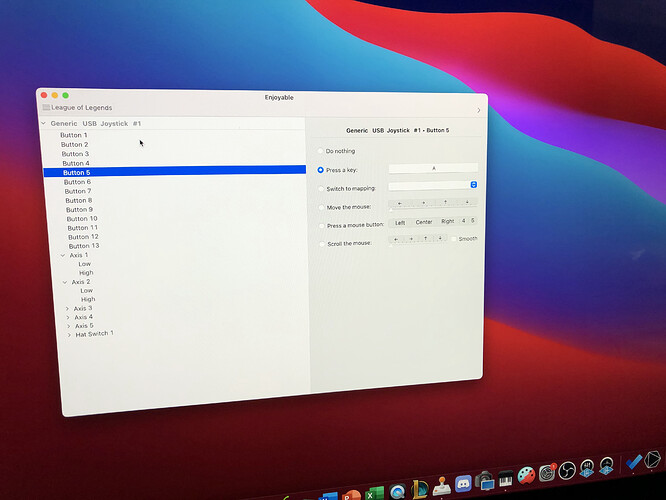Select the highlighted Button 5 row
This screenshot has height=500, width=666.
point(175,171)
